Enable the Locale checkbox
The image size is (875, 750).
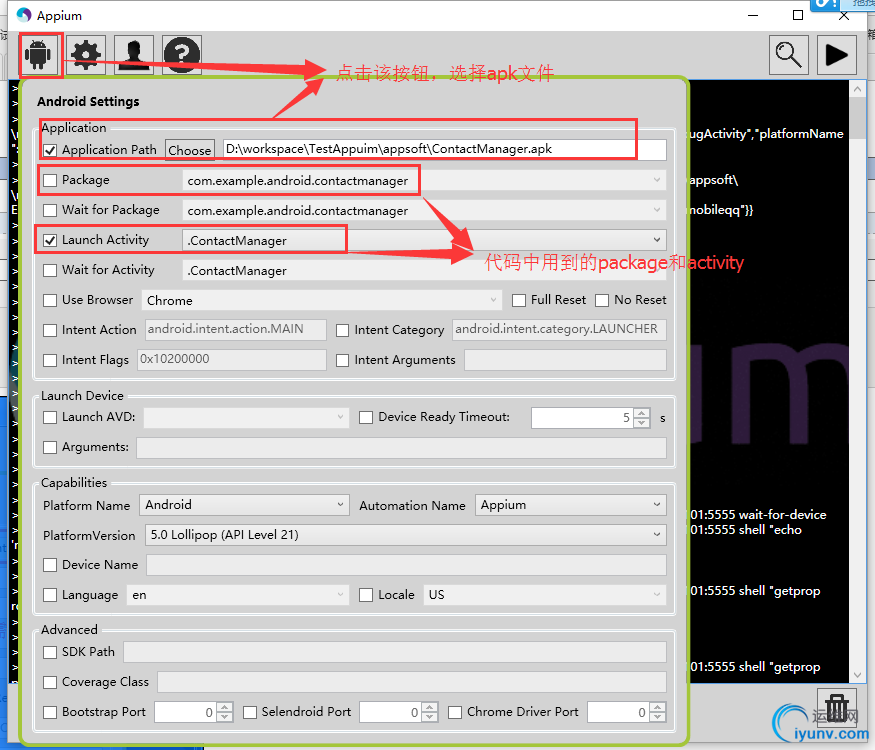click(366, 595)
